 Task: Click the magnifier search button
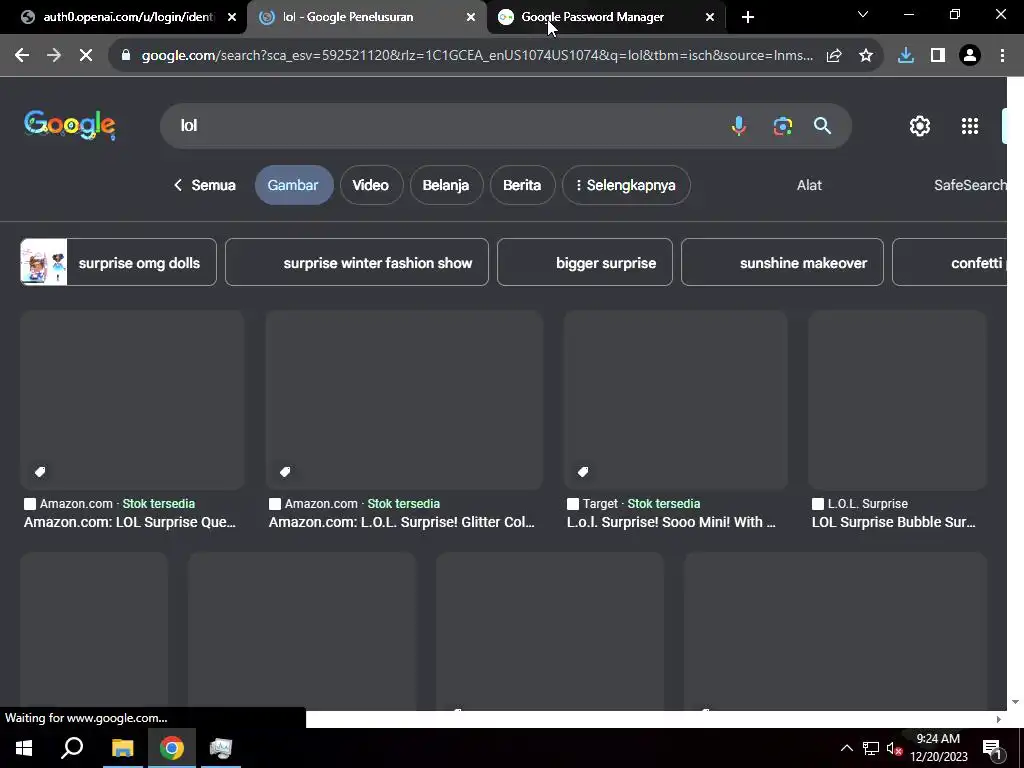click(x=823, y=125)
